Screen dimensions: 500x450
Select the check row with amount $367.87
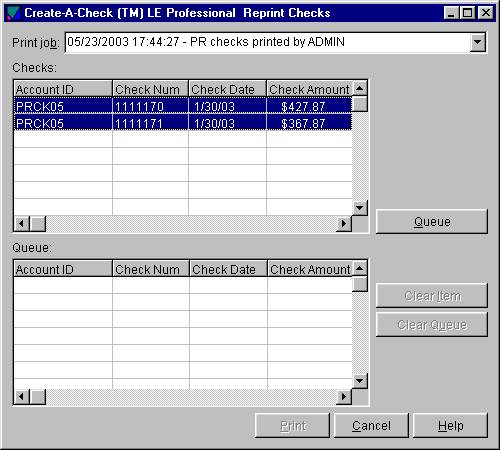click(183, 122)
